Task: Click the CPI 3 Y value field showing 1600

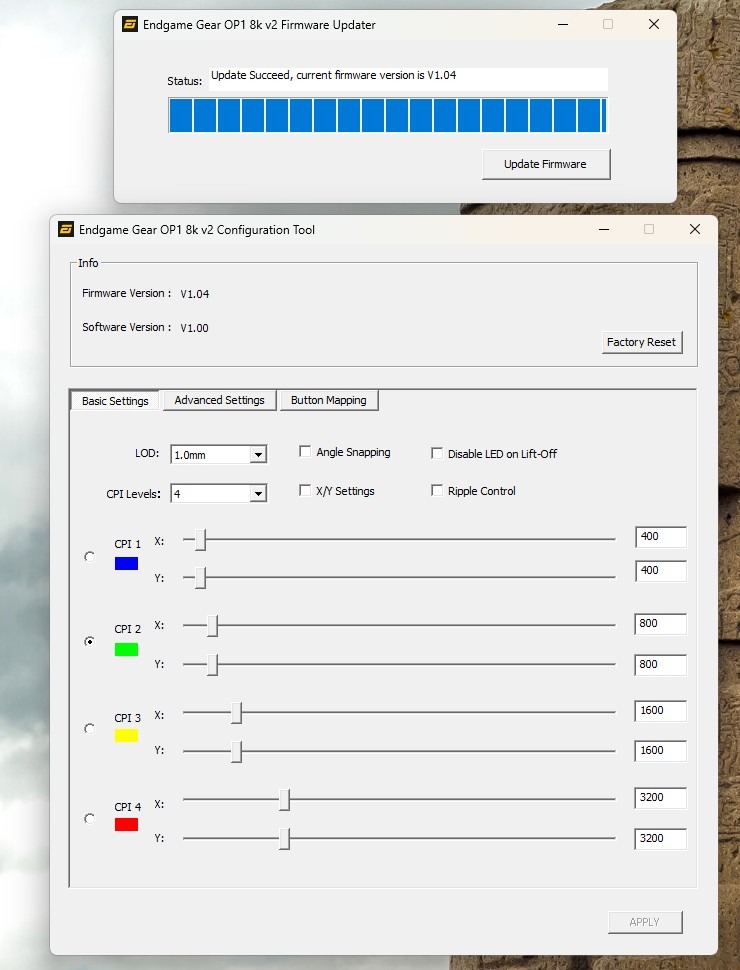Action: click(x=661, y=750)
